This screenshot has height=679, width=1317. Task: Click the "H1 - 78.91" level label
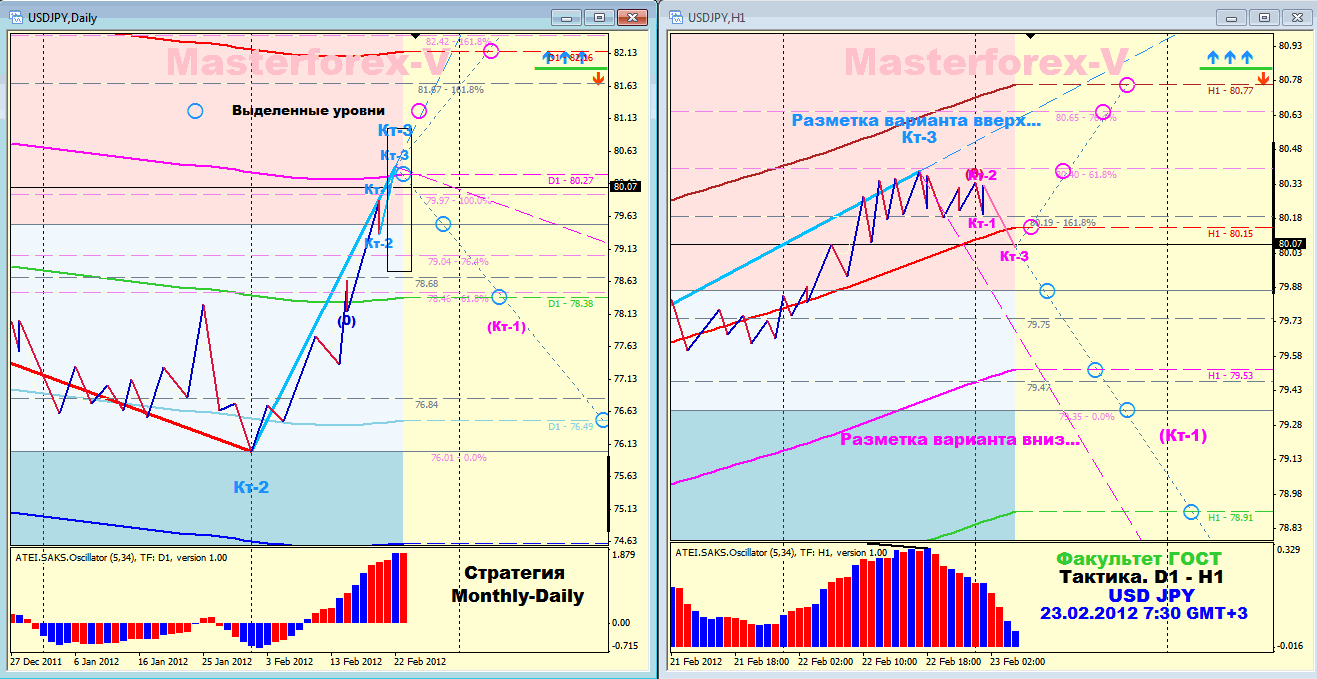click(x=1230, y=518)
